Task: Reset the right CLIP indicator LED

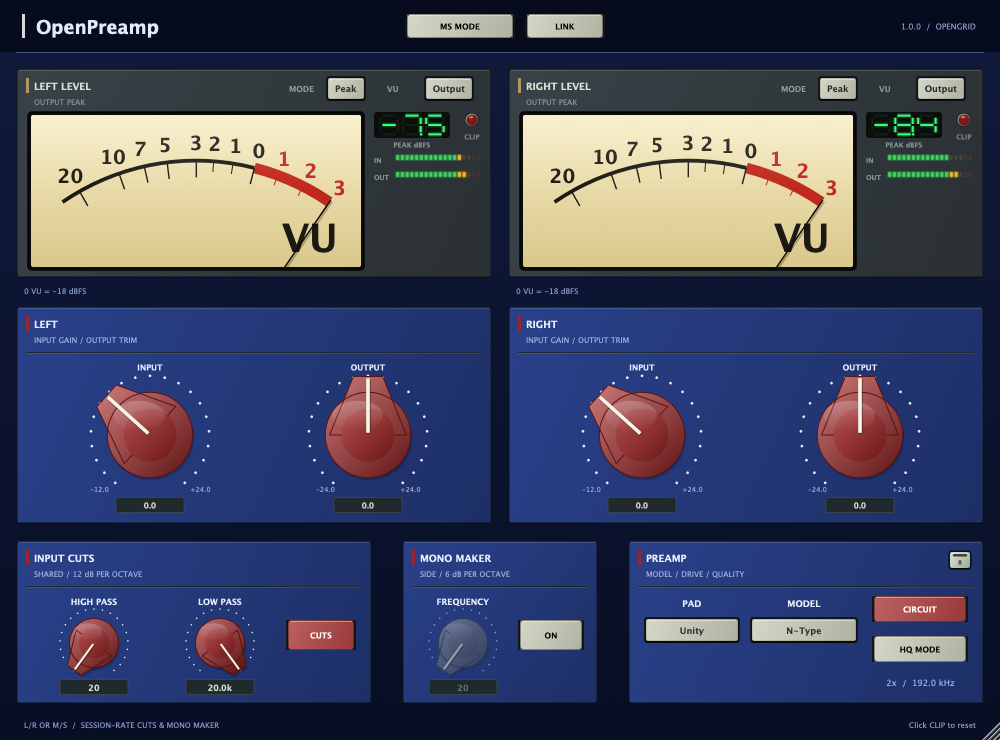Action: [964, 120]
